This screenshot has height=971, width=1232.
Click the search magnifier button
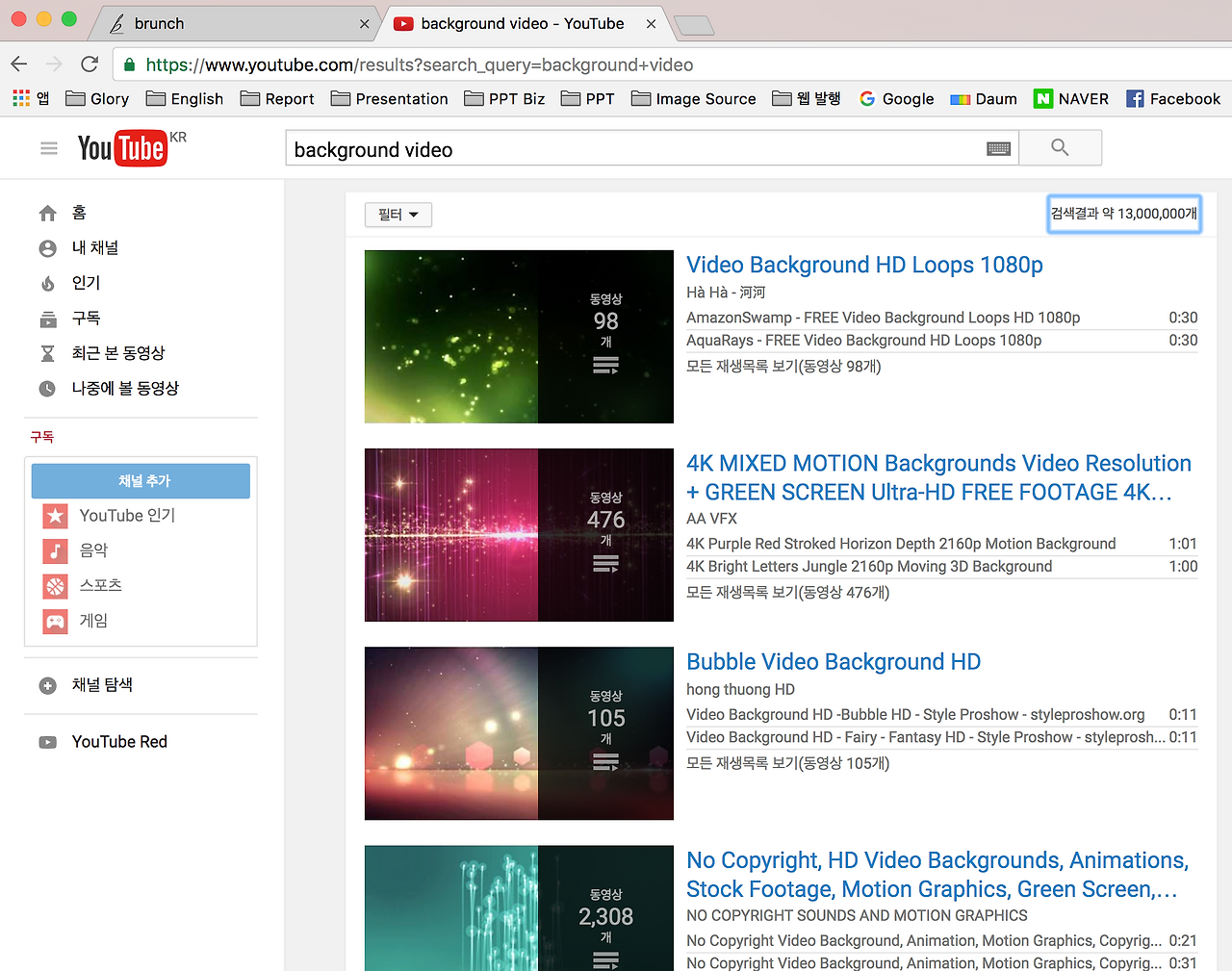1060,148
